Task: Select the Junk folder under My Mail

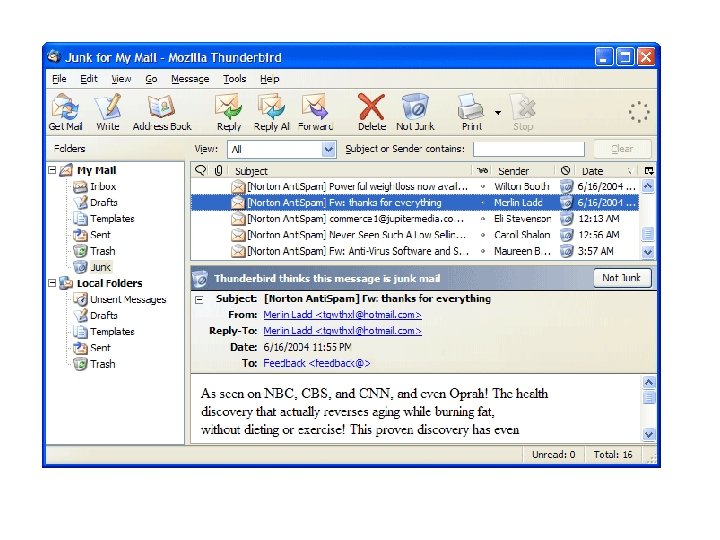Action: [92, 267]
